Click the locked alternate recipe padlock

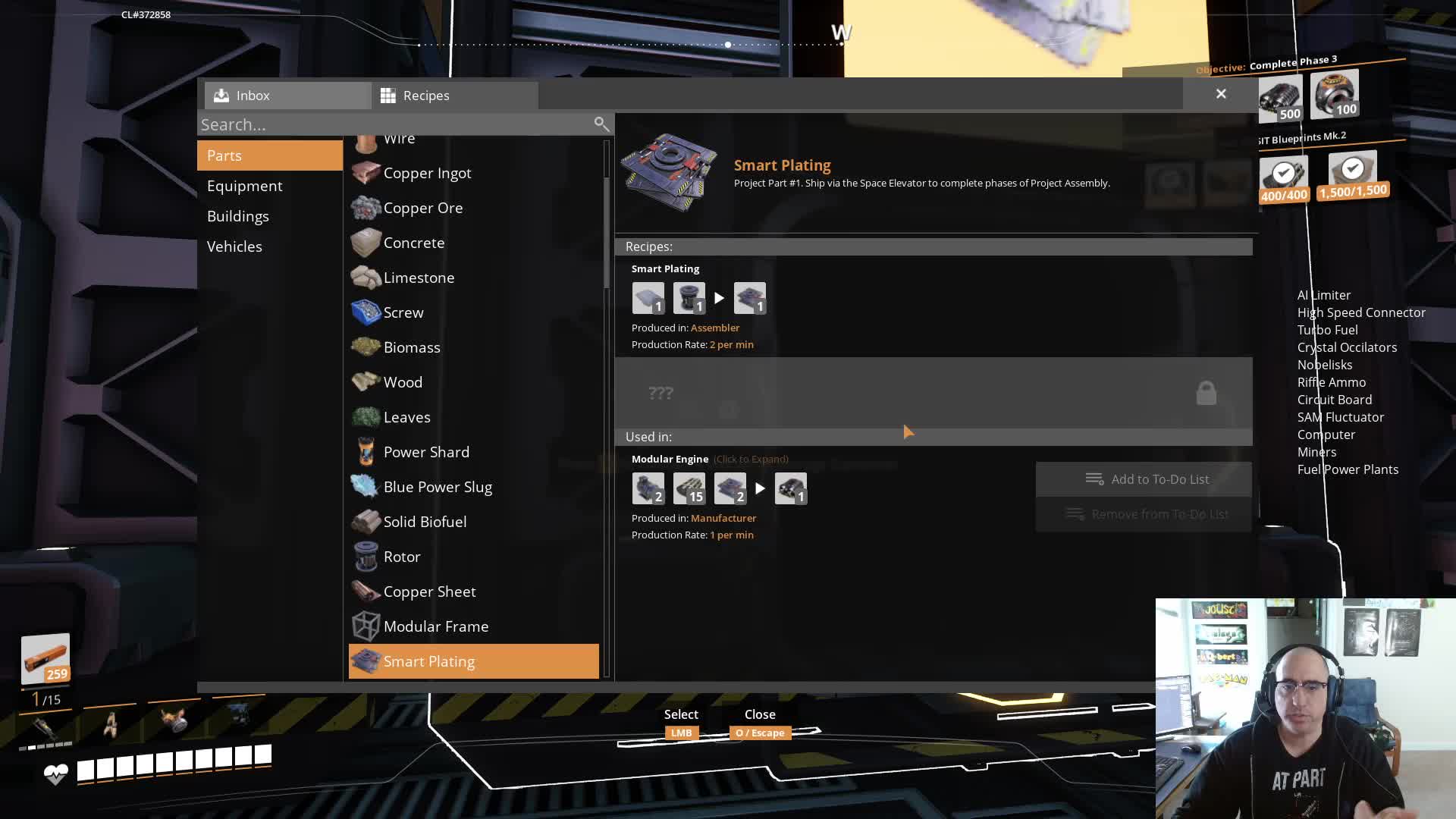point(1206,393)
